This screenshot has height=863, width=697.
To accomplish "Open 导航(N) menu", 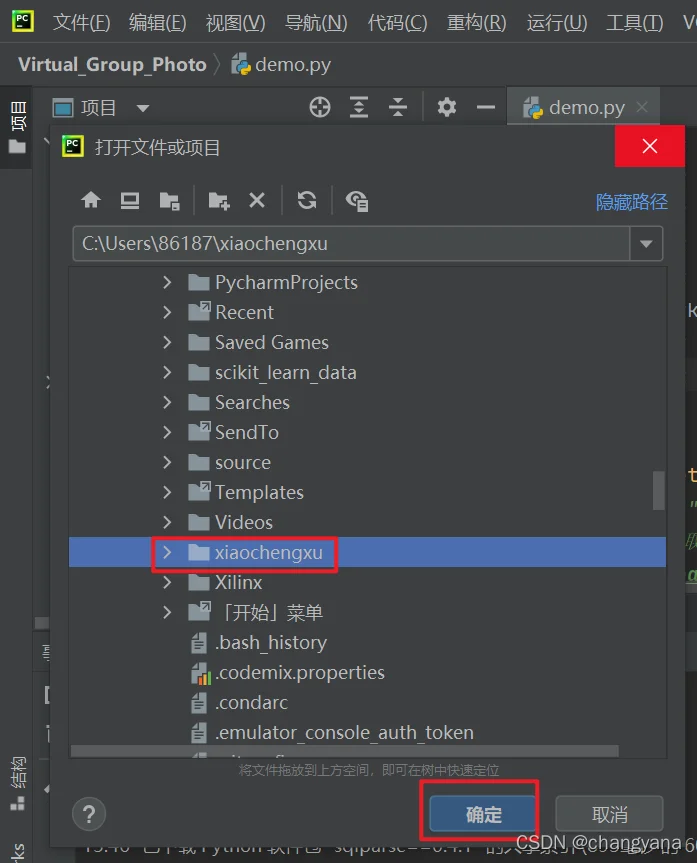I will pyautogui.click(x=316, y=23).
